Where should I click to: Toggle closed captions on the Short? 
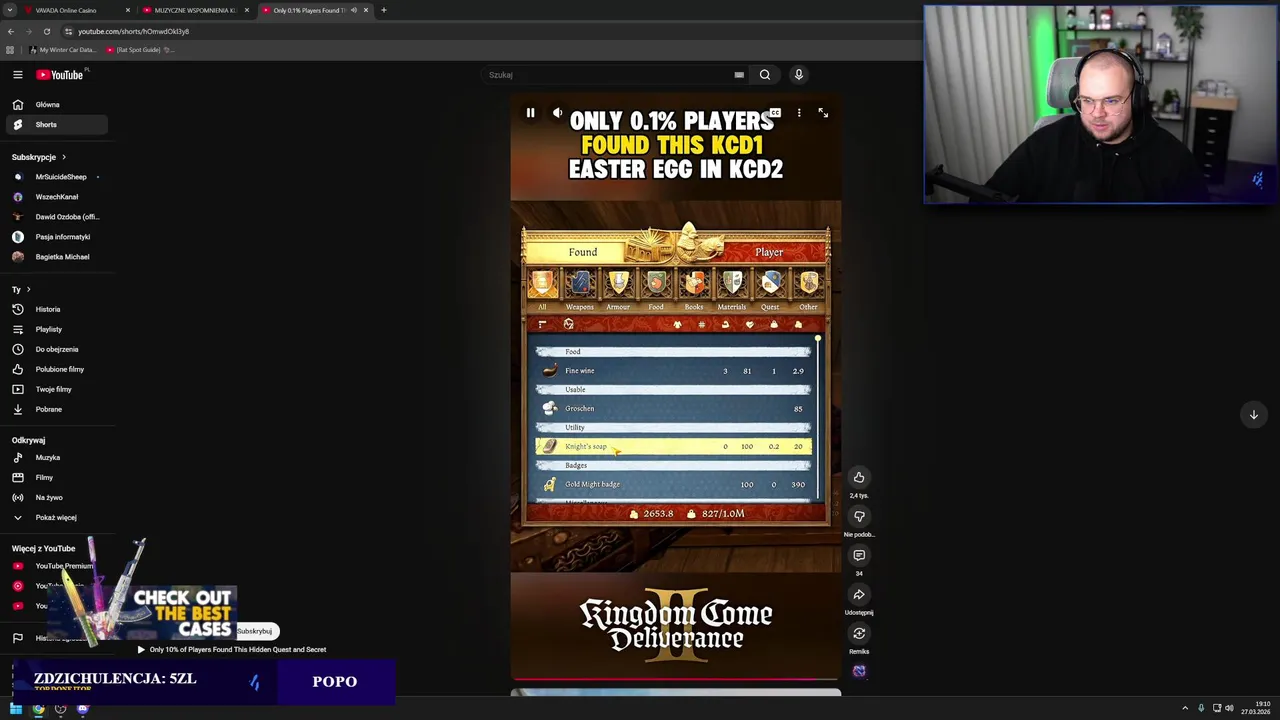click(x=774, y=113)
